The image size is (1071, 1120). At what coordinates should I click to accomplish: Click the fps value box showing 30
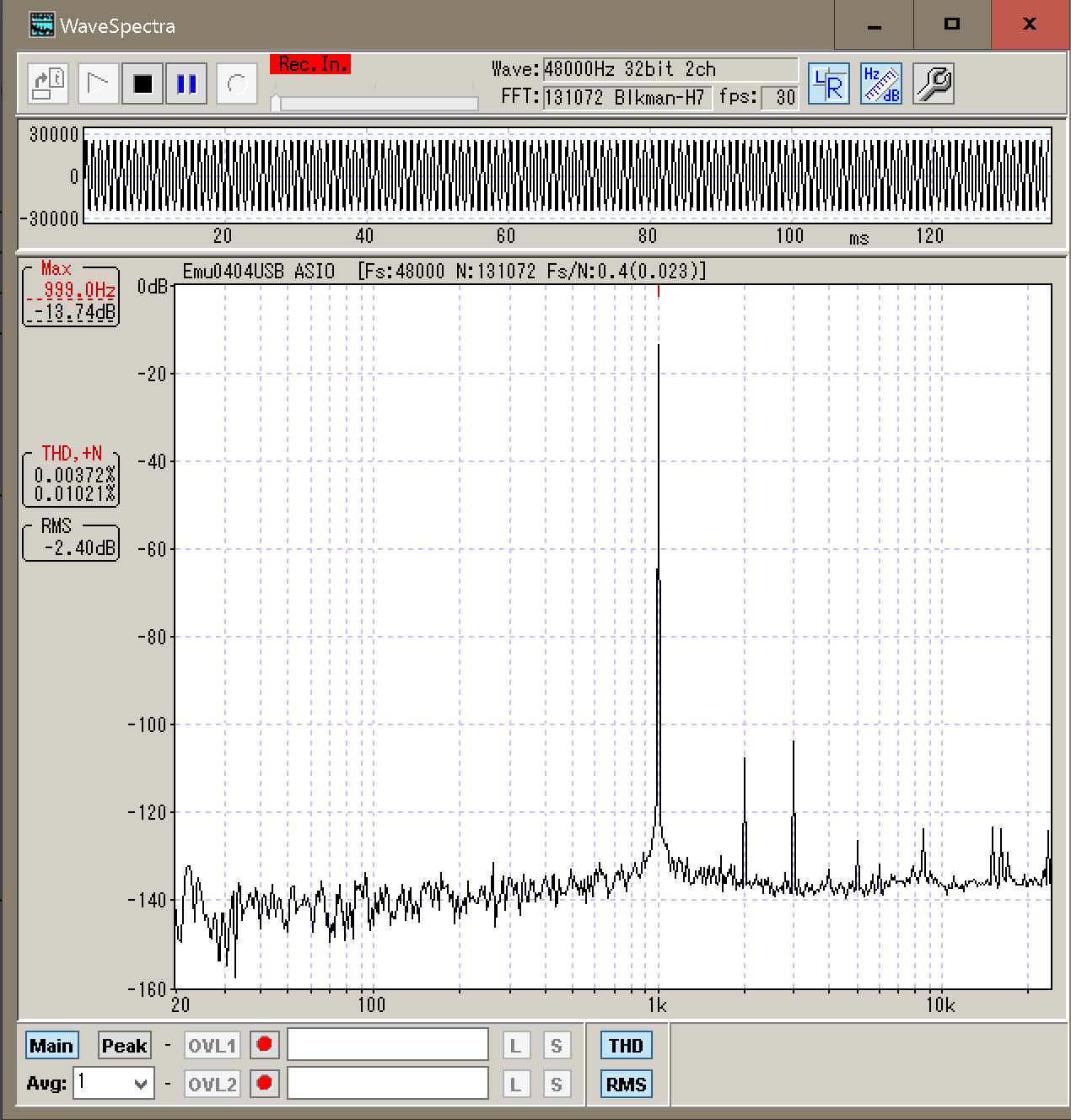coord(780,98)
